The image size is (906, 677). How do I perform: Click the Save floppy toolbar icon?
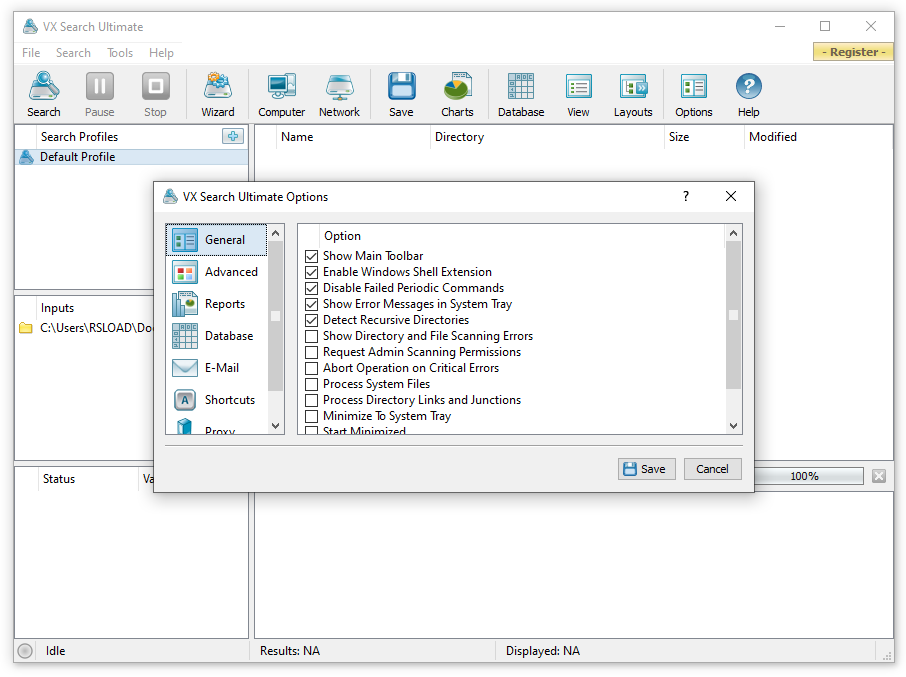tap(401, 94)
